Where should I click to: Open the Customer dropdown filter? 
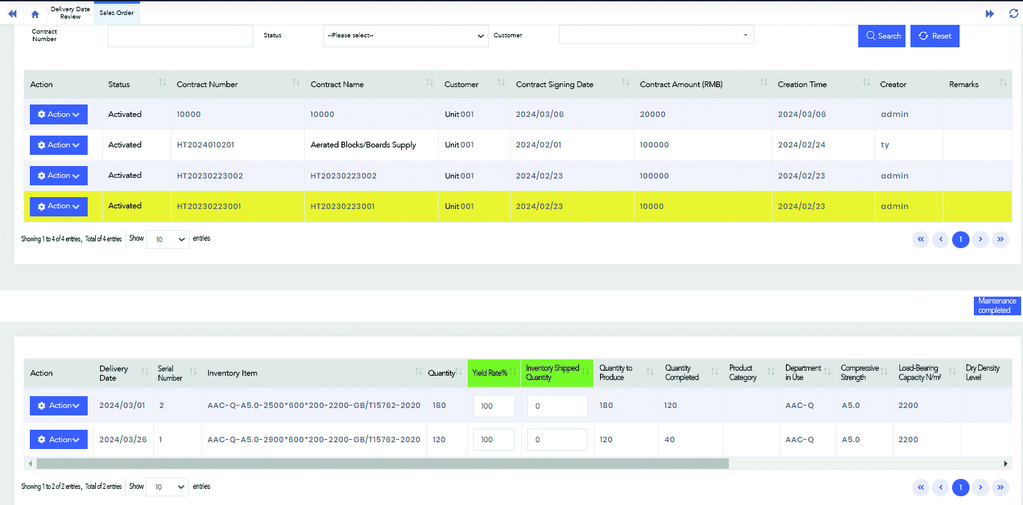point(656,35)
